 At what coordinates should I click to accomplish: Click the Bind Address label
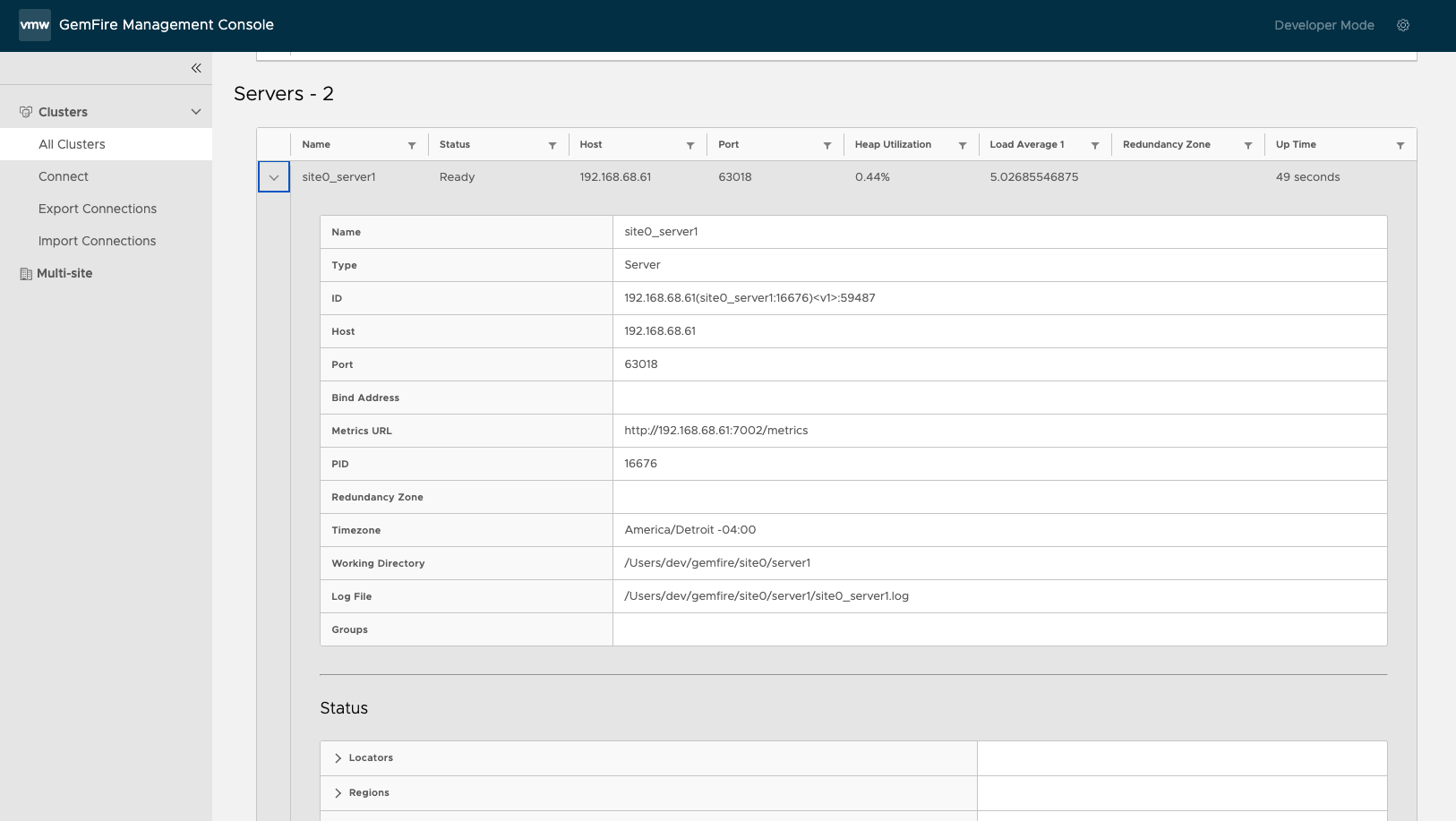point(365,398)
